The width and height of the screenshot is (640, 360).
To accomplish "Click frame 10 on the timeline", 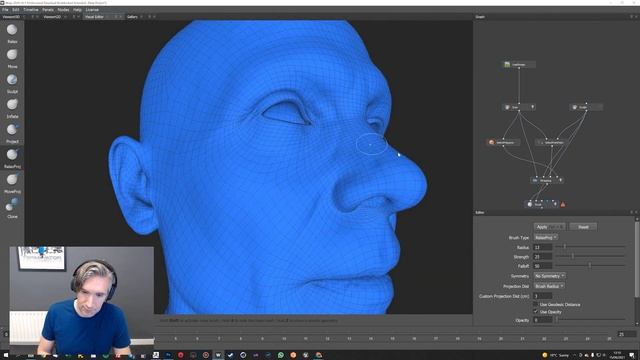I will (284, 339).
